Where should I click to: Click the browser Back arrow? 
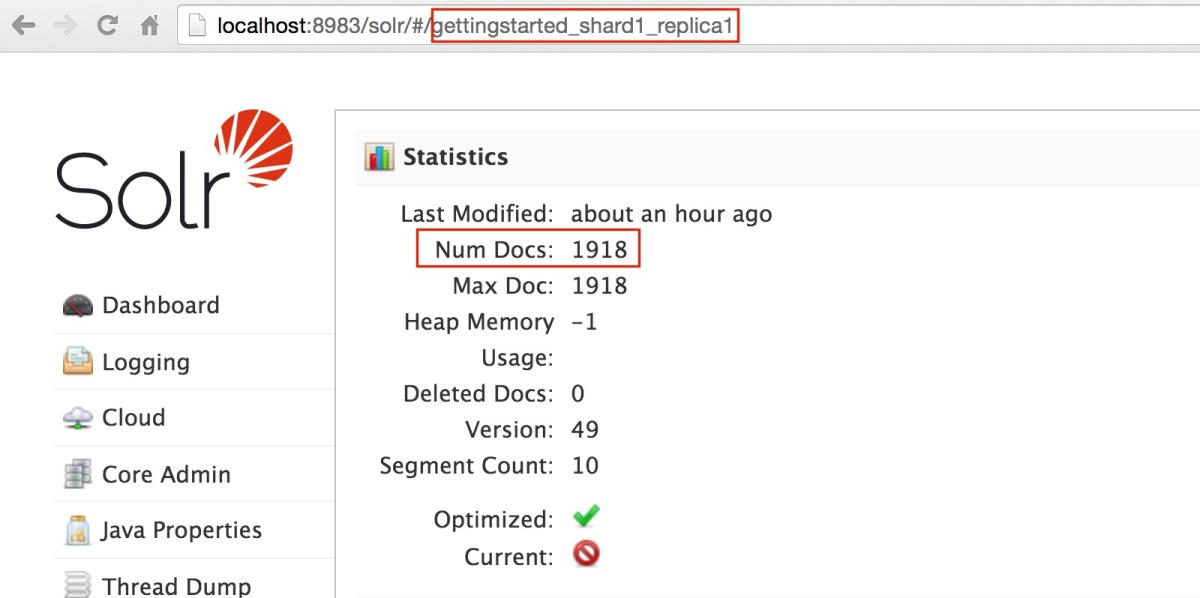pyautogui.click(x=23, y=26)
